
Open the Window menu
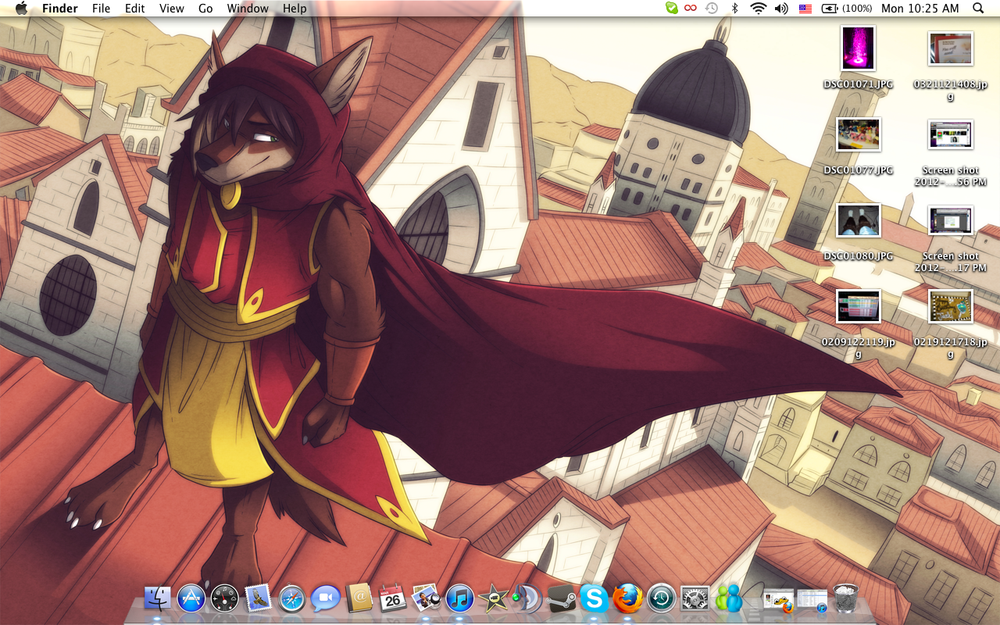click(247, 8)
